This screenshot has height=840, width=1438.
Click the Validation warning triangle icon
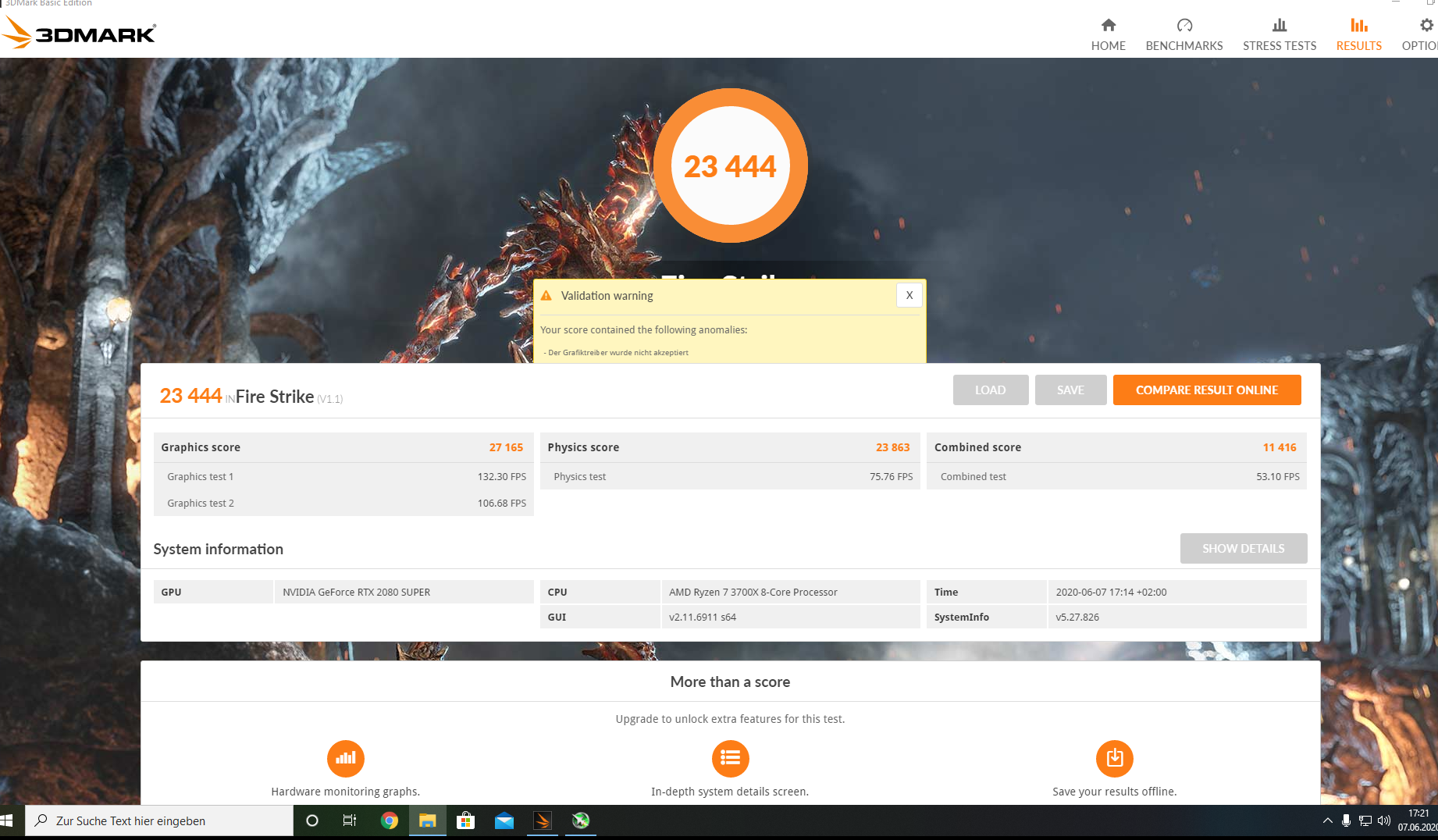coord(546,296)
